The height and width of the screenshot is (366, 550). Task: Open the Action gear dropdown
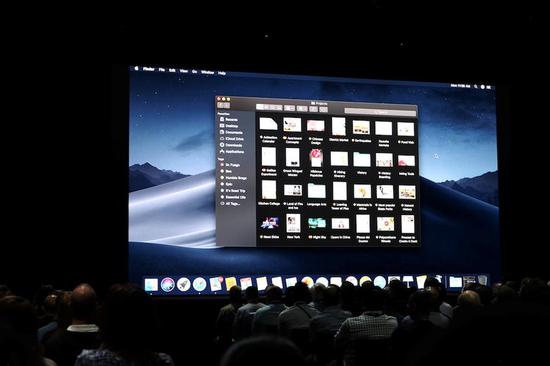[x=302, y=109]
